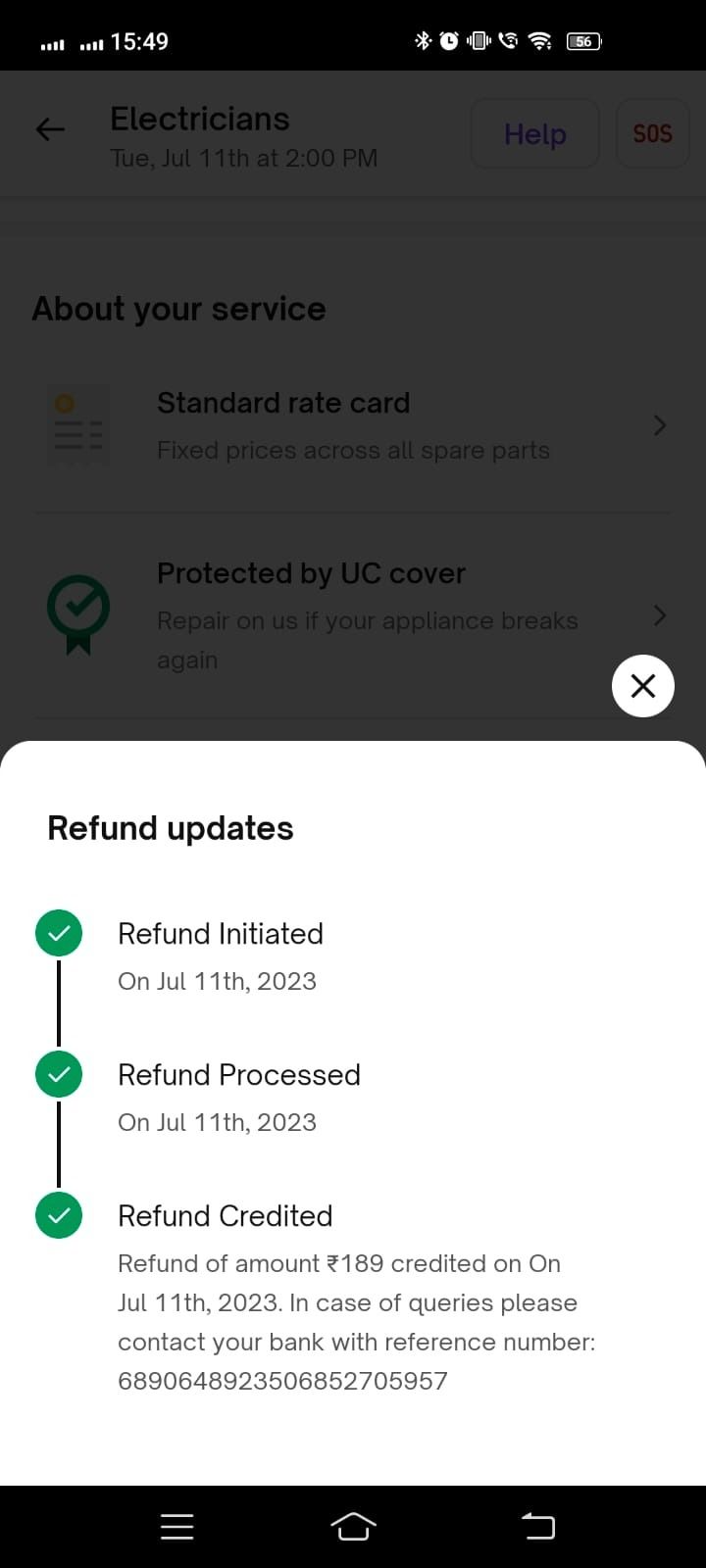Tap the Electricians booking title
The image size is (706, 1568).
[x=200, y=120]
